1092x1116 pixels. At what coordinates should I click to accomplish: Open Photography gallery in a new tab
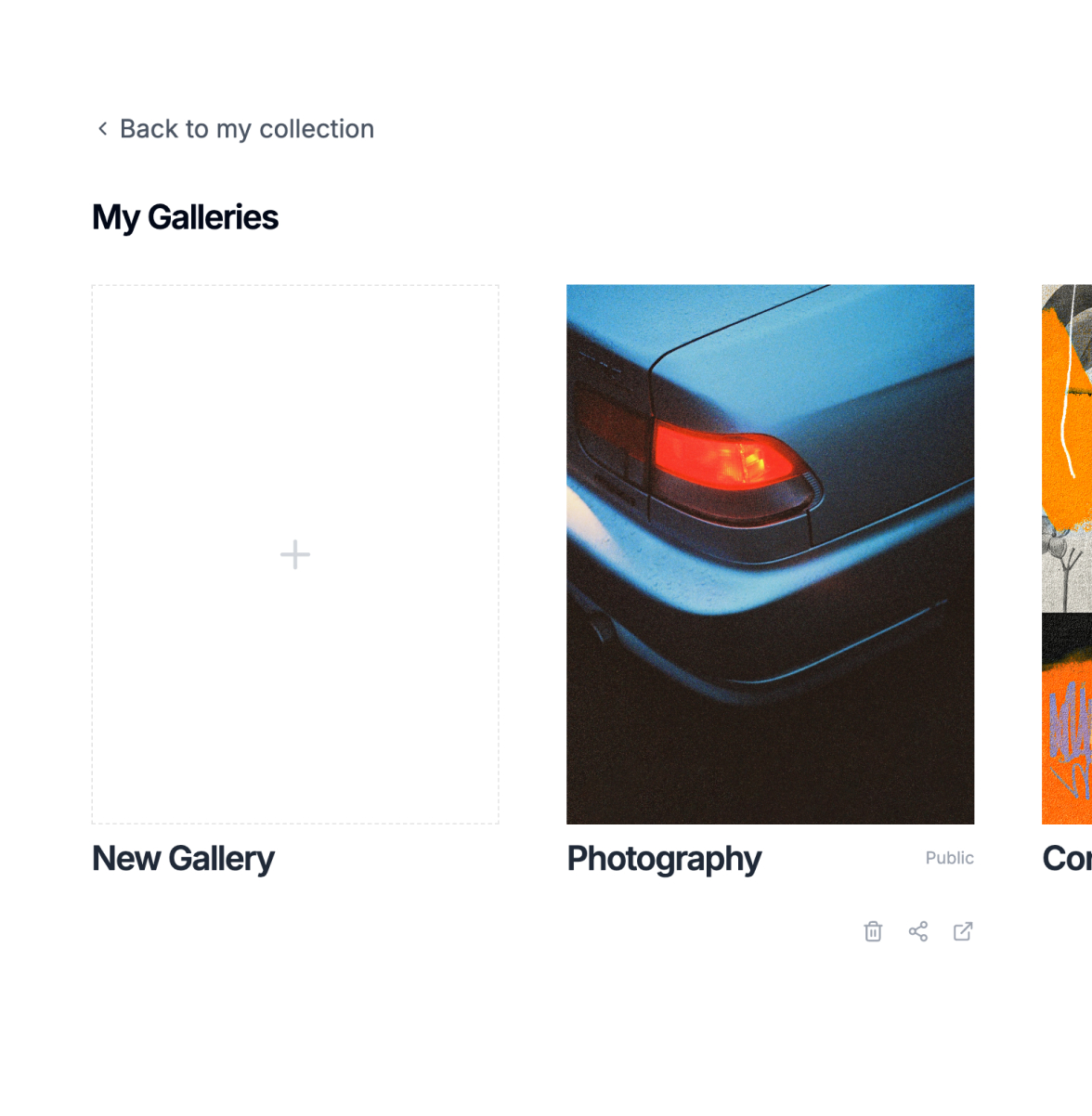point(963,931)
